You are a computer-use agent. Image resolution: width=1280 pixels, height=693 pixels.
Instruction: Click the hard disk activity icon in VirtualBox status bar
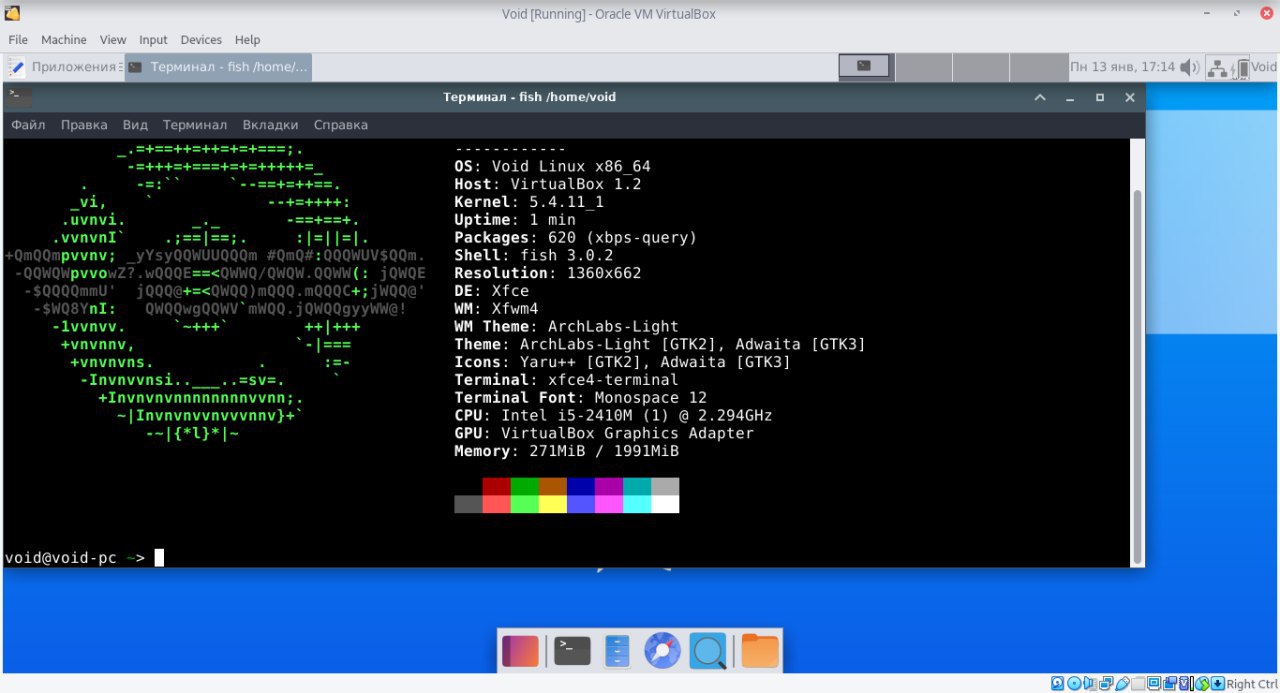pyautogui.click(x=1057, y=684)
